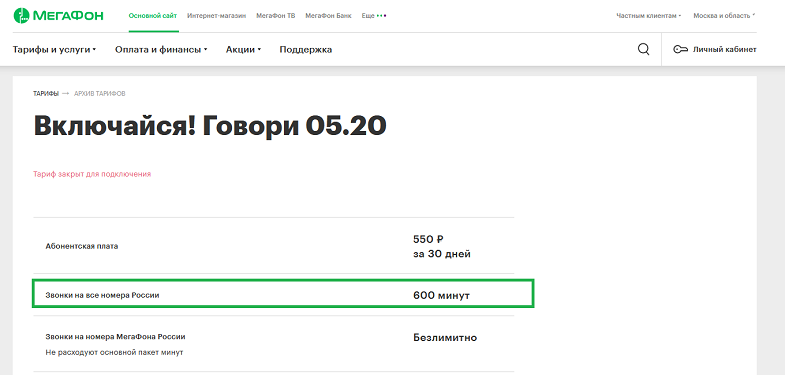Open the Поддержка menu item
Screen dimensions: 785x375
305,50
